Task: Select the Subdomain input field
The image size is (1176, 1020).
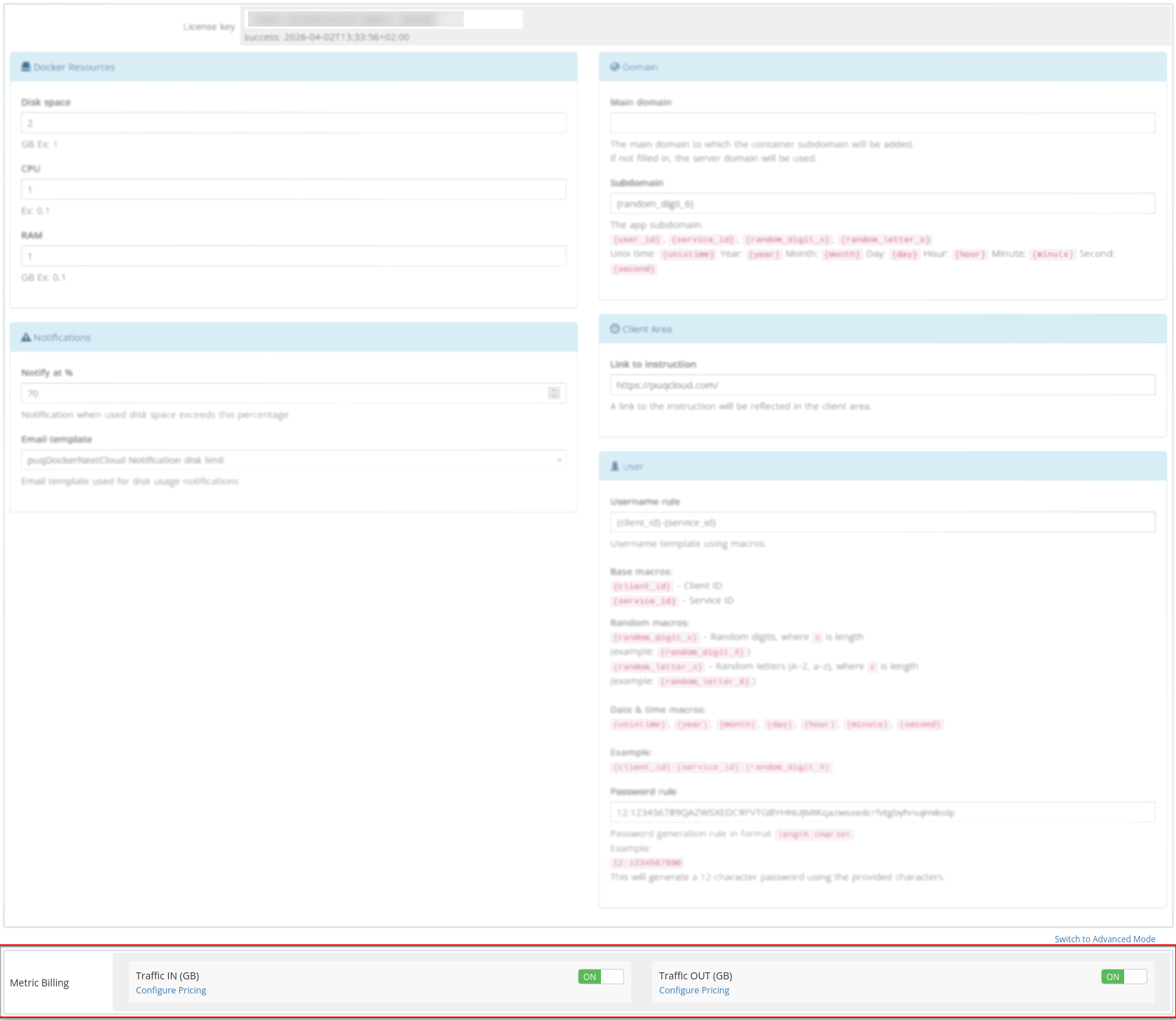Action: point(882,203)
